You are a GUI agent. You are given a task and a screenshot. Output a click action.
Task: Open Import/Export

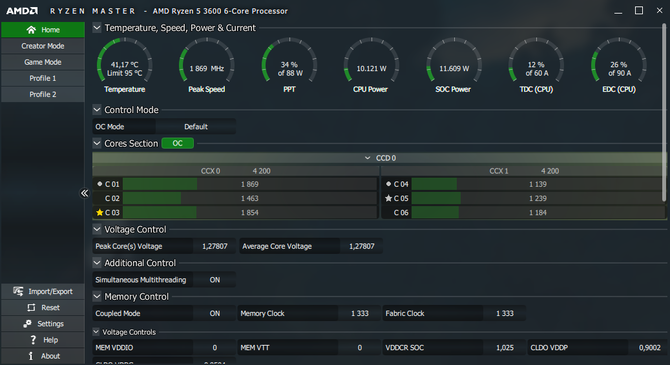43,291
